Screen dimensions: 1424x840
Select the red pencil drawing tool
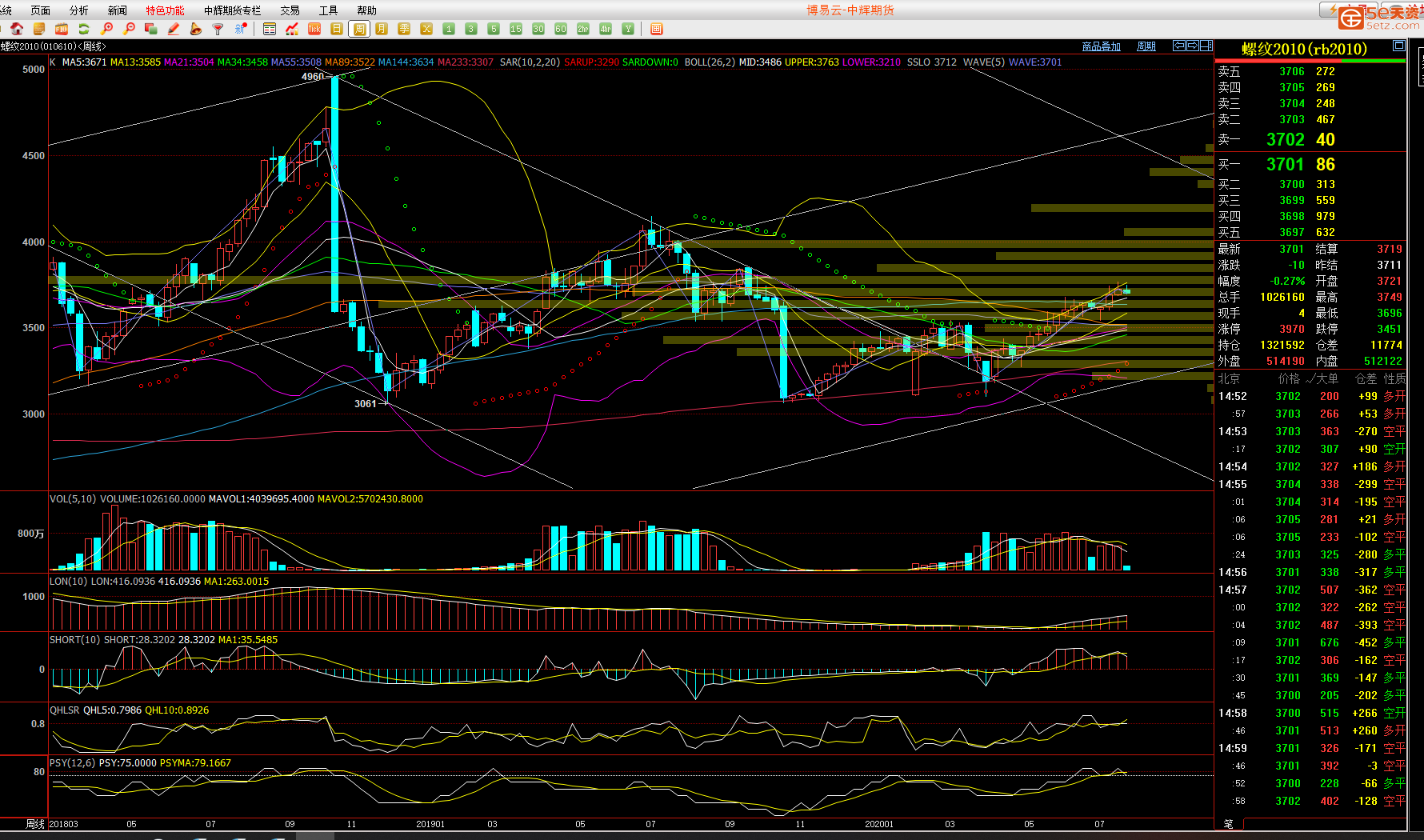[174, 29]
